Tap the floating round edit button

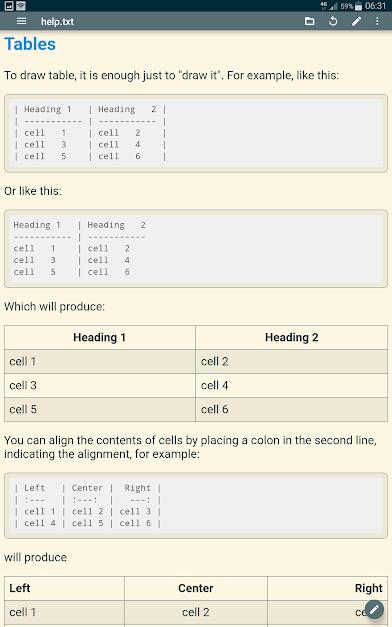374,609
